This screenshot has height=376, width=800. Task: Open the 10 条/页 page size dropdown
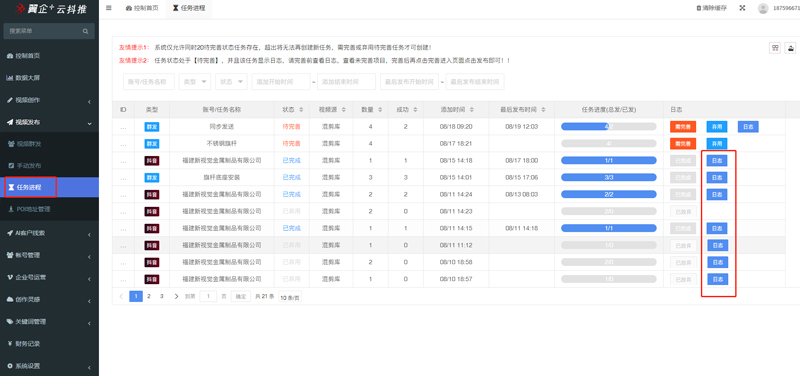tap(290, 296)
